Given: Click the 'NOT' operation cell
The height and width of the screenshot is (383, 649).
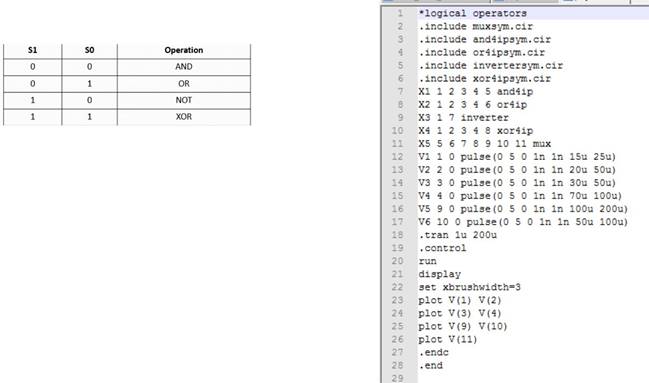Looking at the screenshot, I should [x=184, y=100].
